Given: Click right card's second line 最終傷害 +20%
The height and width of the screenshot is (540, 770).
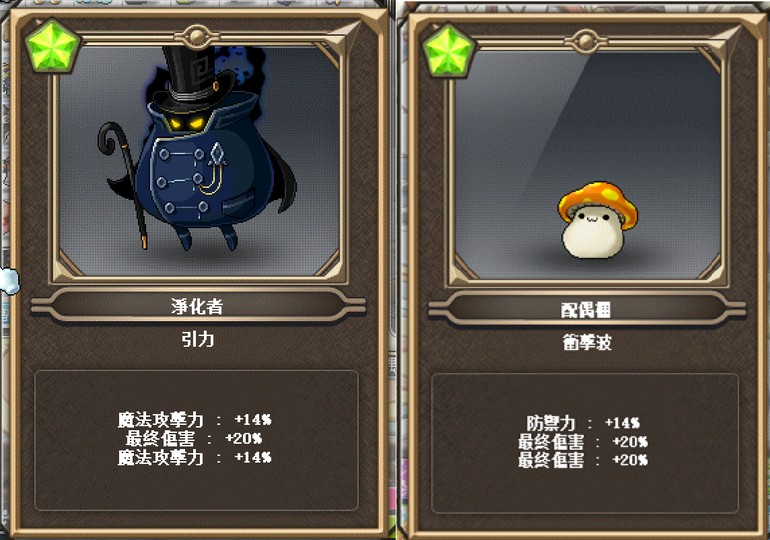Looking at the screenshot, I should point(583,442).
